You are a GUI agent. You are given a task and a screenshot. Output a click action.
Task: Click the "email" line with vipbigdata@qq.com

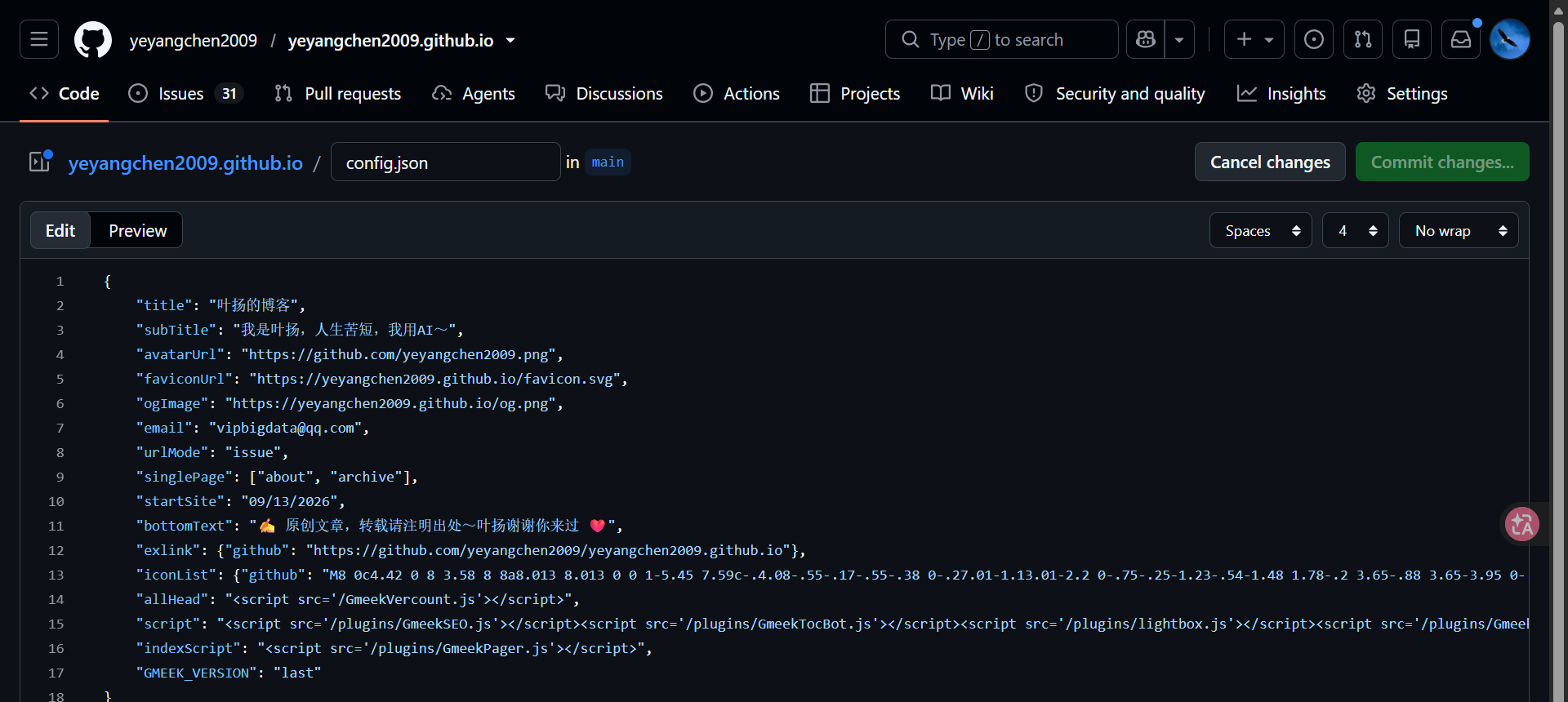tap(252, 428)
